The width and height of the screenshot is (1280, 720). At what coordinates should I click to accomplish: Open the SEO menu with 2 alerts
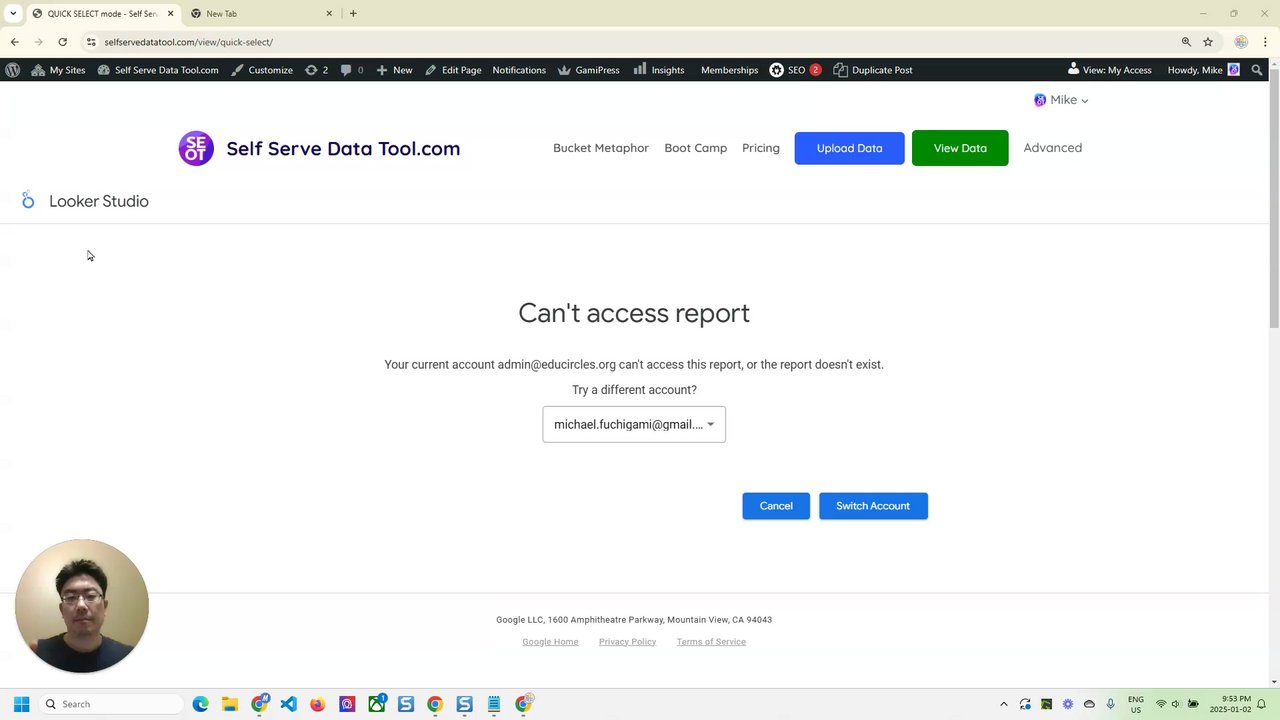pyautogui.click(x=796, y=70)
